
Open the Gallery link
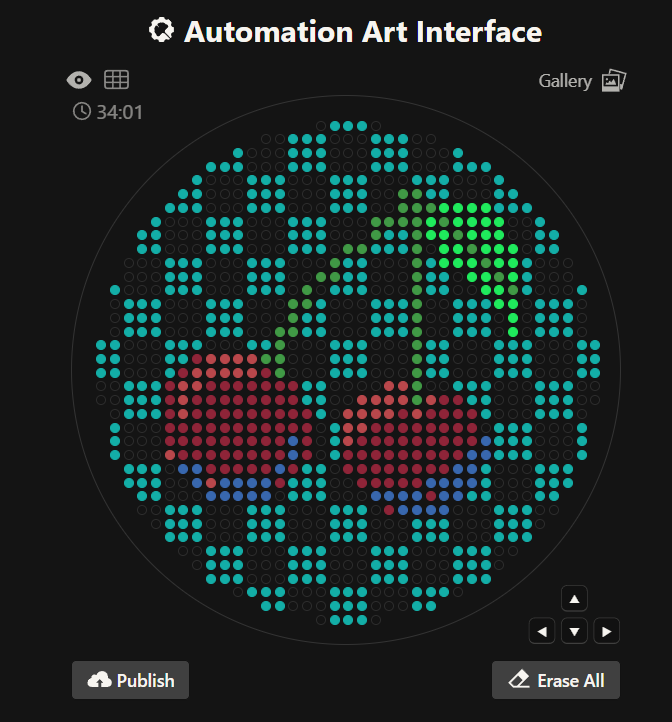pos(565,81)
